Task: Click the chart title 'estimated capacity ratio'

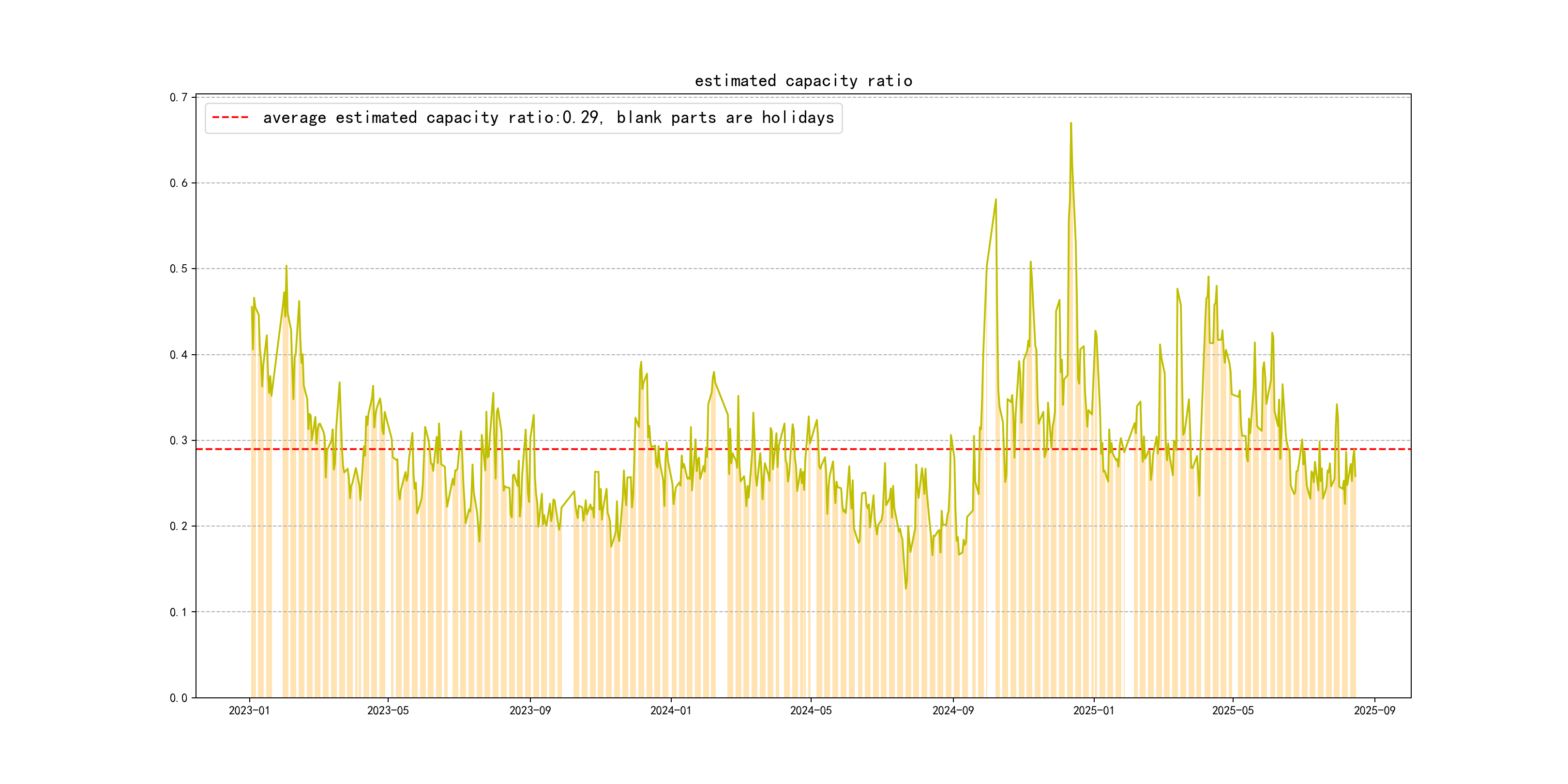Action: coord(803,81)
